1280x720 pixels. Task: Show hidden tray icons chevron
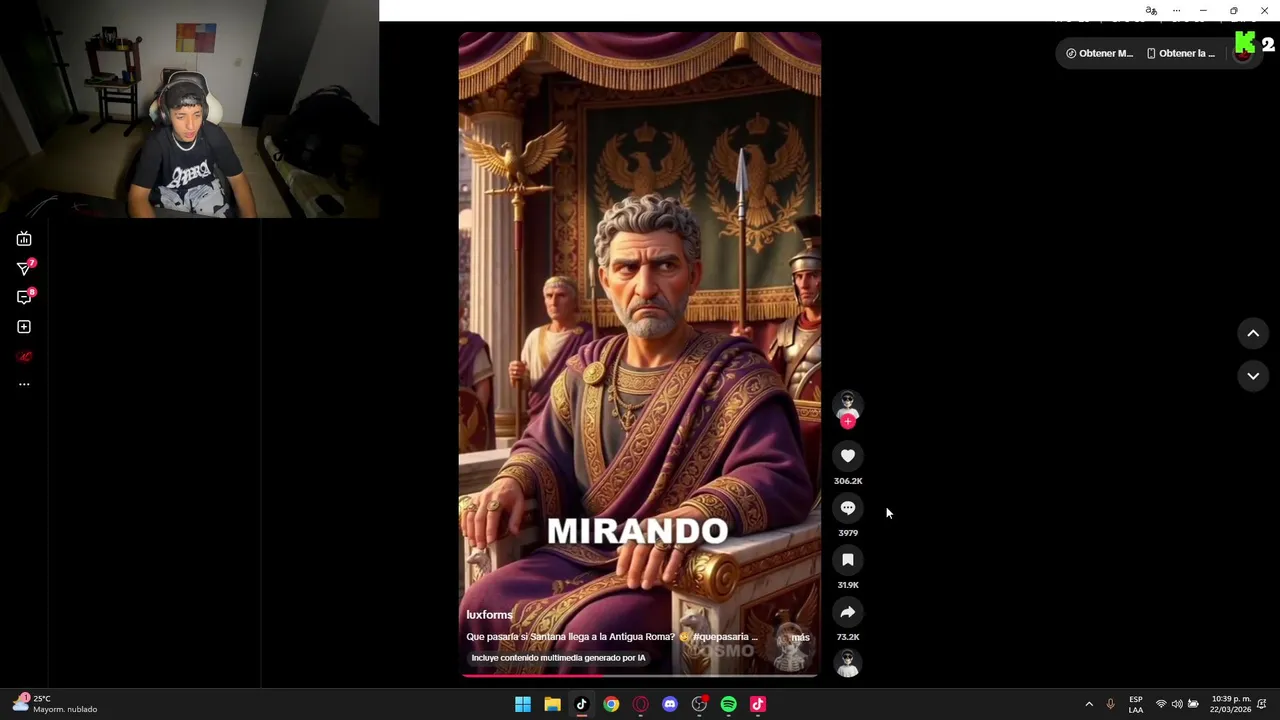1089,704
